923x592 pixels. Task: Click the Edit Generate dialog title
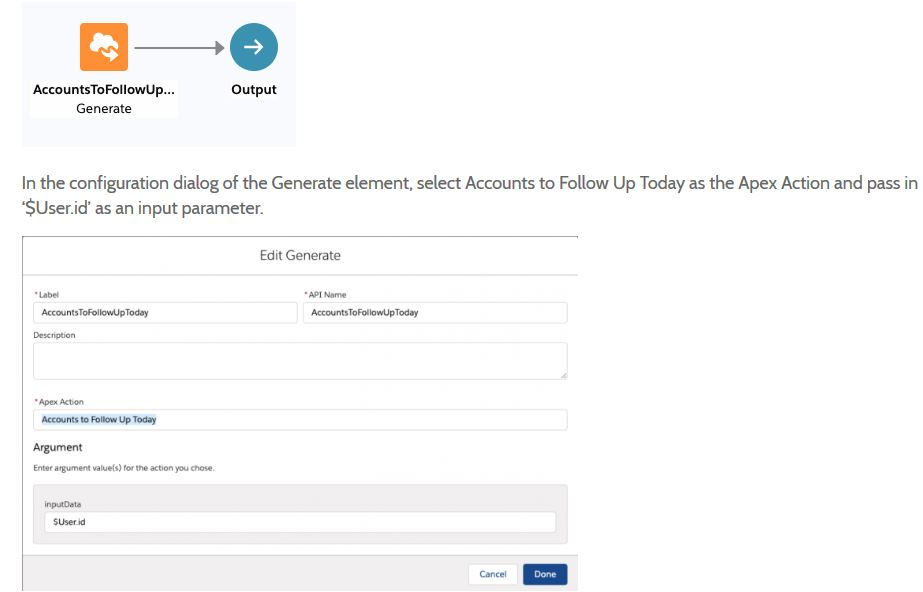[300, 256]
